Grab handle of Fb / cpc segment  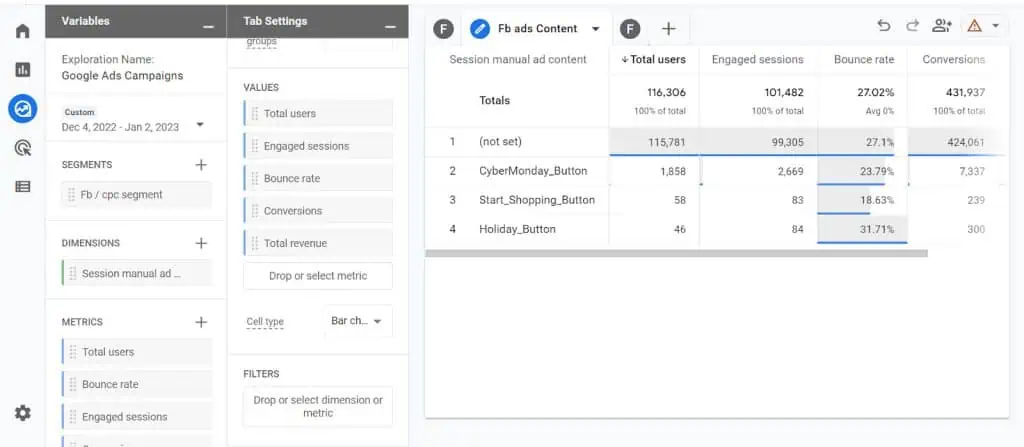point(71,195)
